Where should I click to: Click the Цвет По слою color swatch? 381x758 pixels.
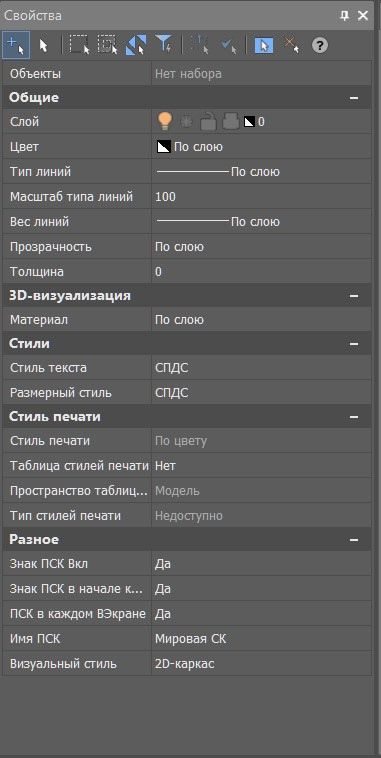point(164,147)
